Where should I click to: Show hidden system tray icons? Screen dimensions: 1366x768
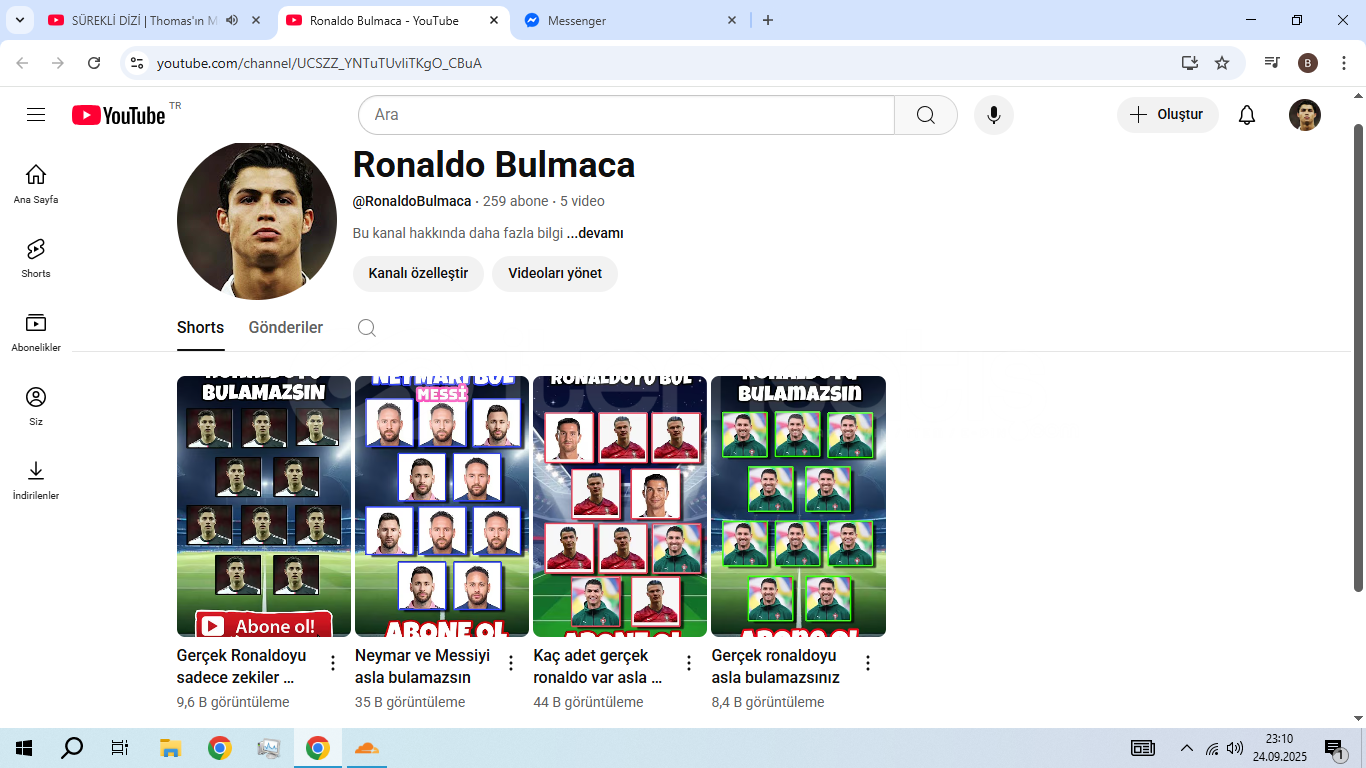tap(1187, 748)
